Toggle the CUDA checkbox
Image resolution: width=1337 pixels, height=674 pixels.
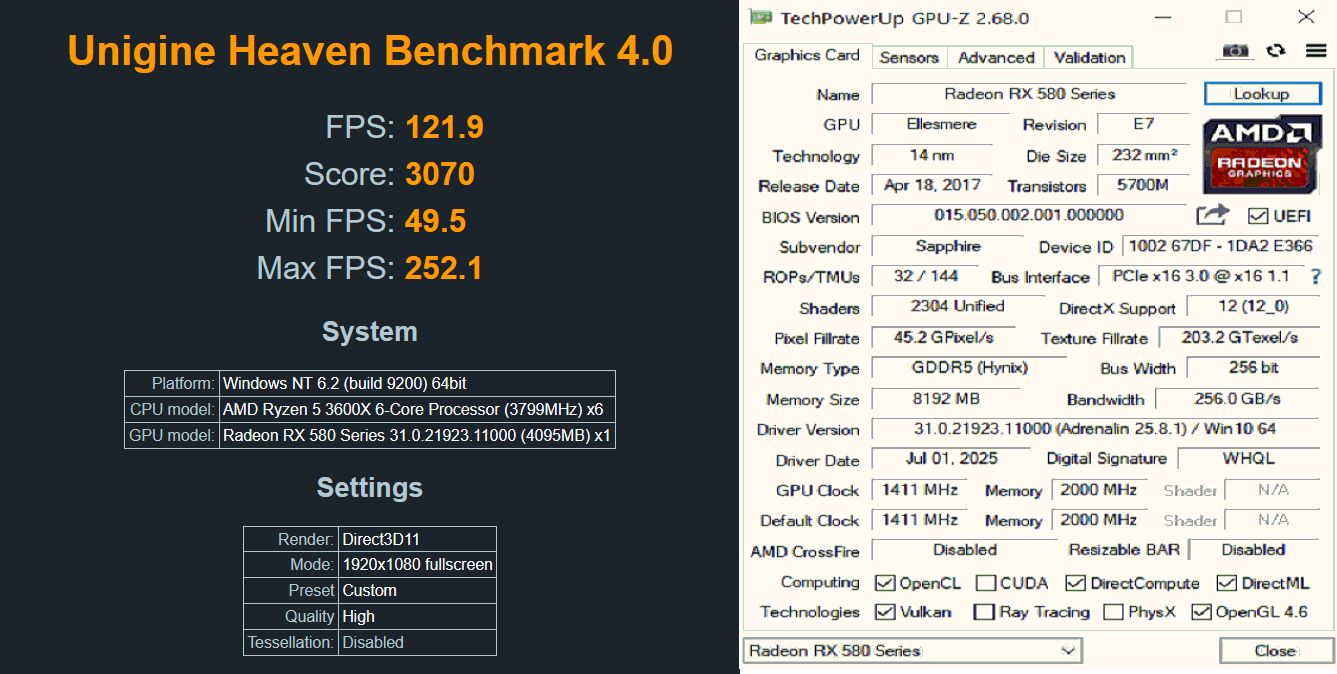click(x=985, y=583)
